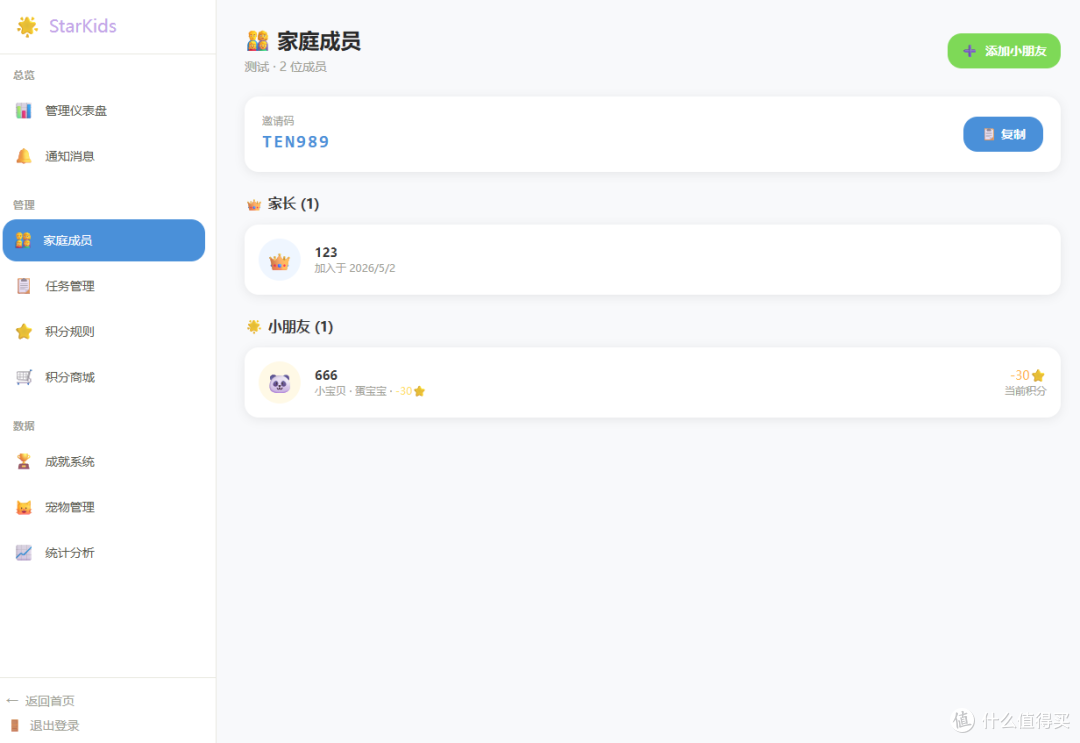Click the 家长 (1) section heading
The image size is (1080, 743).
click(x=293, y=204)
